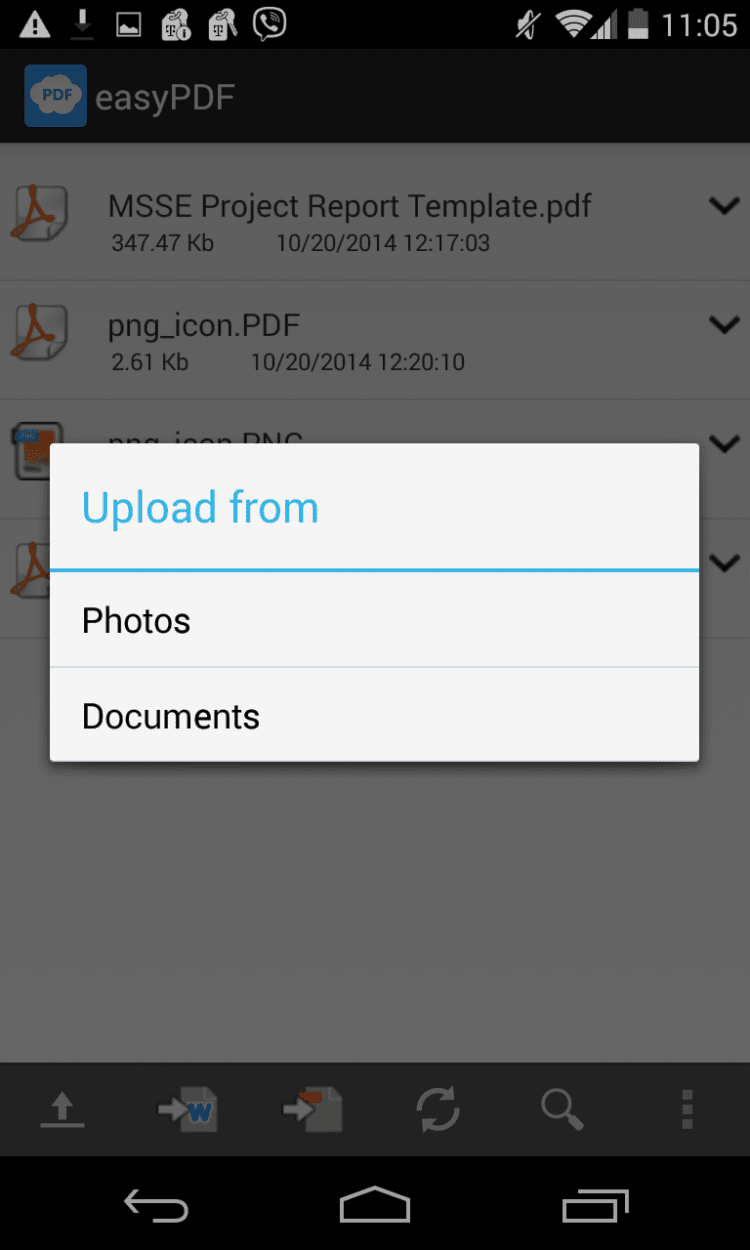Tap the Android home navigation button
Screen dimensions: 750x1250
click(375, 1205)
